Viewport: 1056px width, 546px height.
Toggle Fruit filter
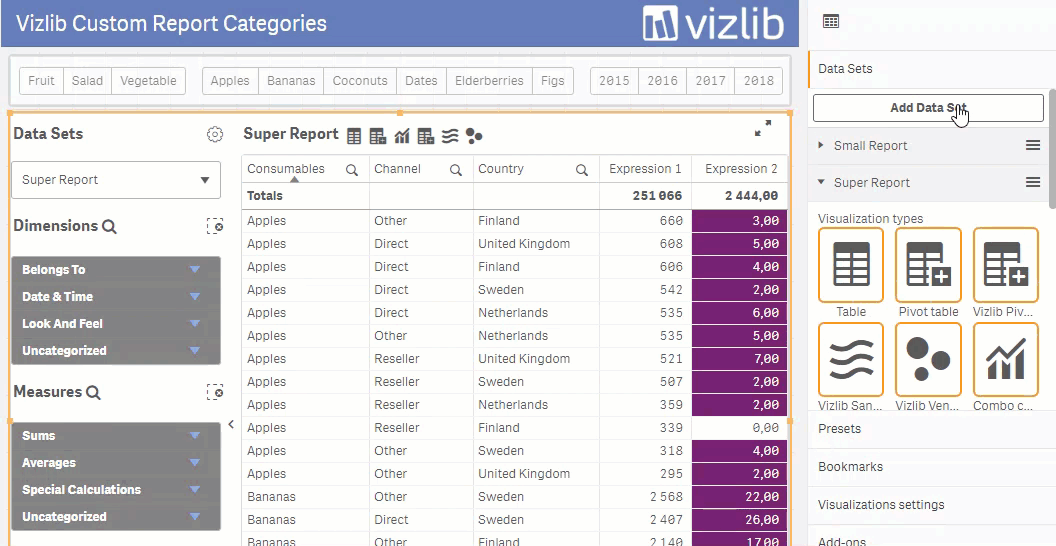[x=41, y=81]
